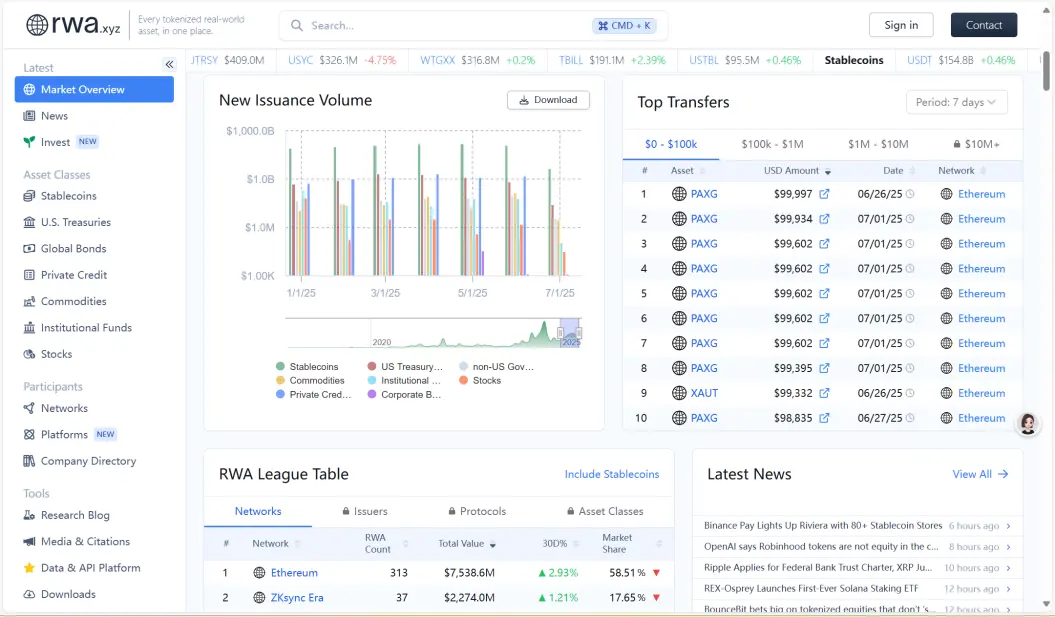Open external link icon for $99,997 transfer
Viewport: 1055px width, 617px height.
click(x=824, y=194)
